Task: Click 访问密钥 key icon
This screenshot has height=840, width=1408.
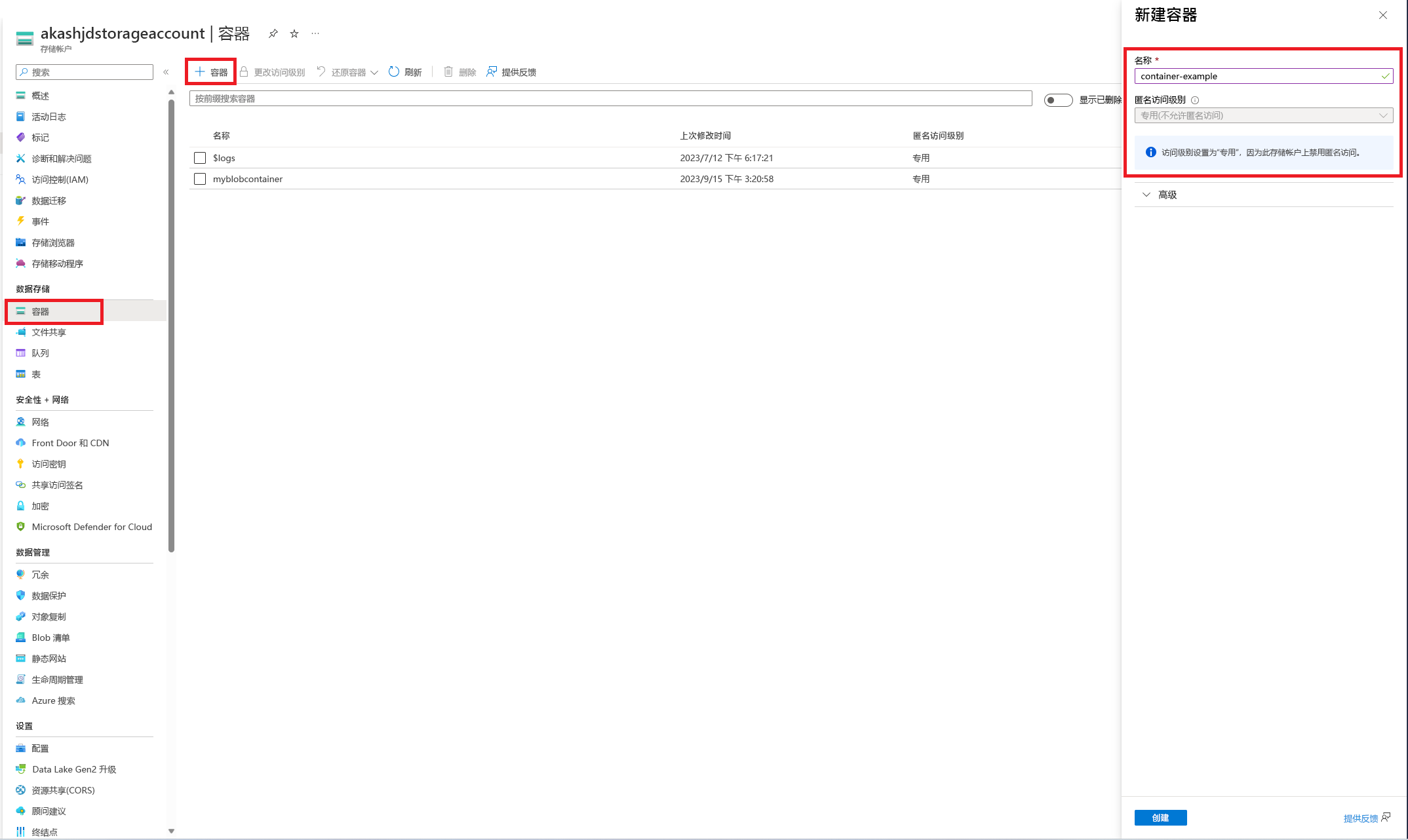Action: 20,463
